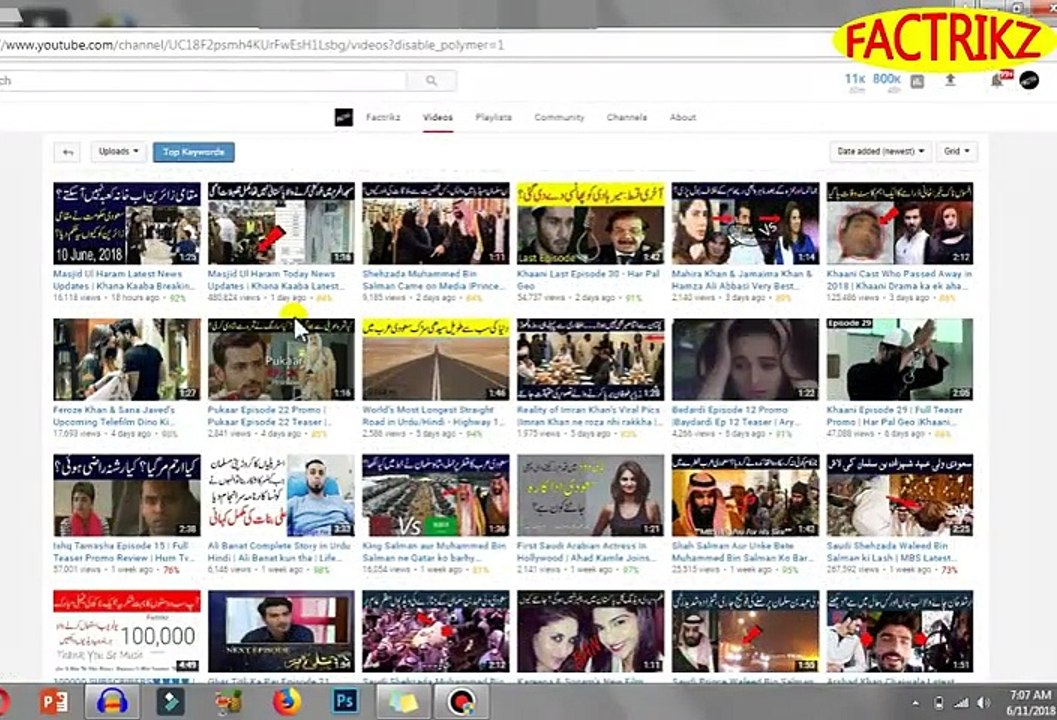
Task: Open Shah Salman Aur Unke Bete thumbnail
Action: click(746, 496)
